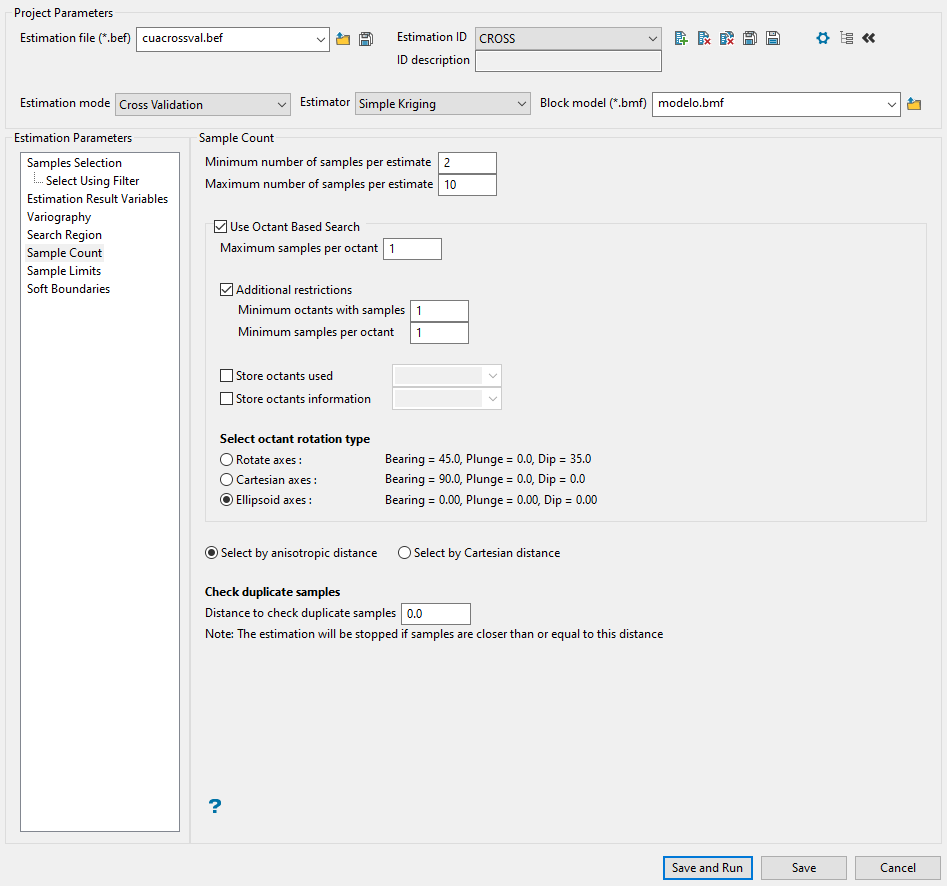Open the Soft Boundaries section

click(68, 289)
